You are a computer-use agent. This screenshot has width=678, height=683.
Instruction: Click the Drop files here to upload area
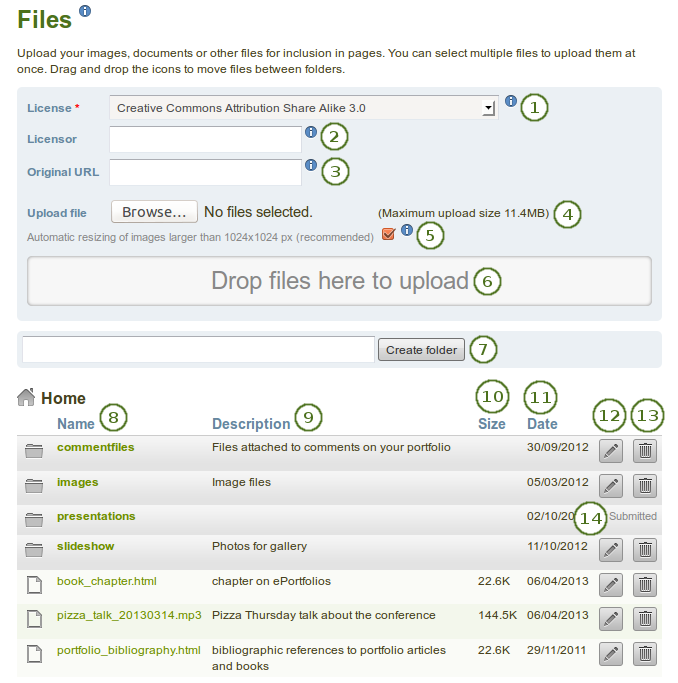[x=339, y=281]
